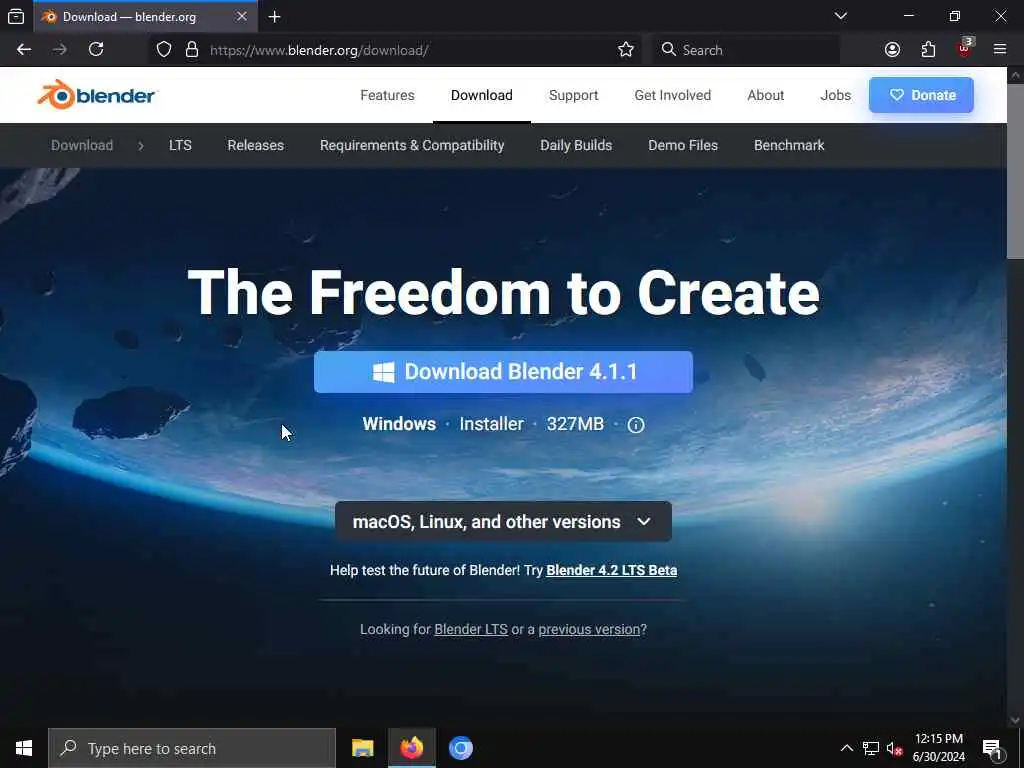Click the scrollbar down arrow

1015,721
